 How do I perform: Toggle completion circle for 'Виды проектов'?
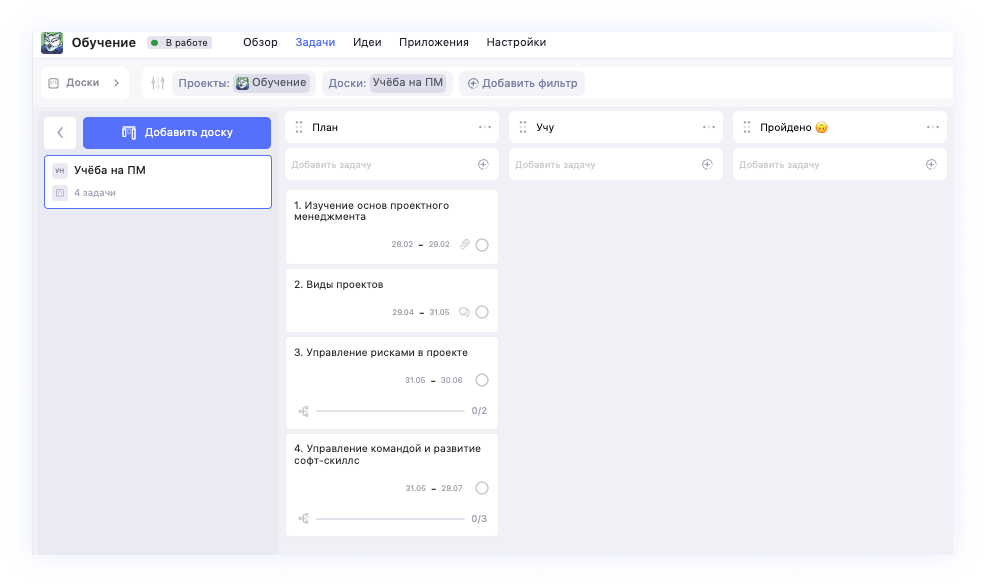(x=482, y=312)
